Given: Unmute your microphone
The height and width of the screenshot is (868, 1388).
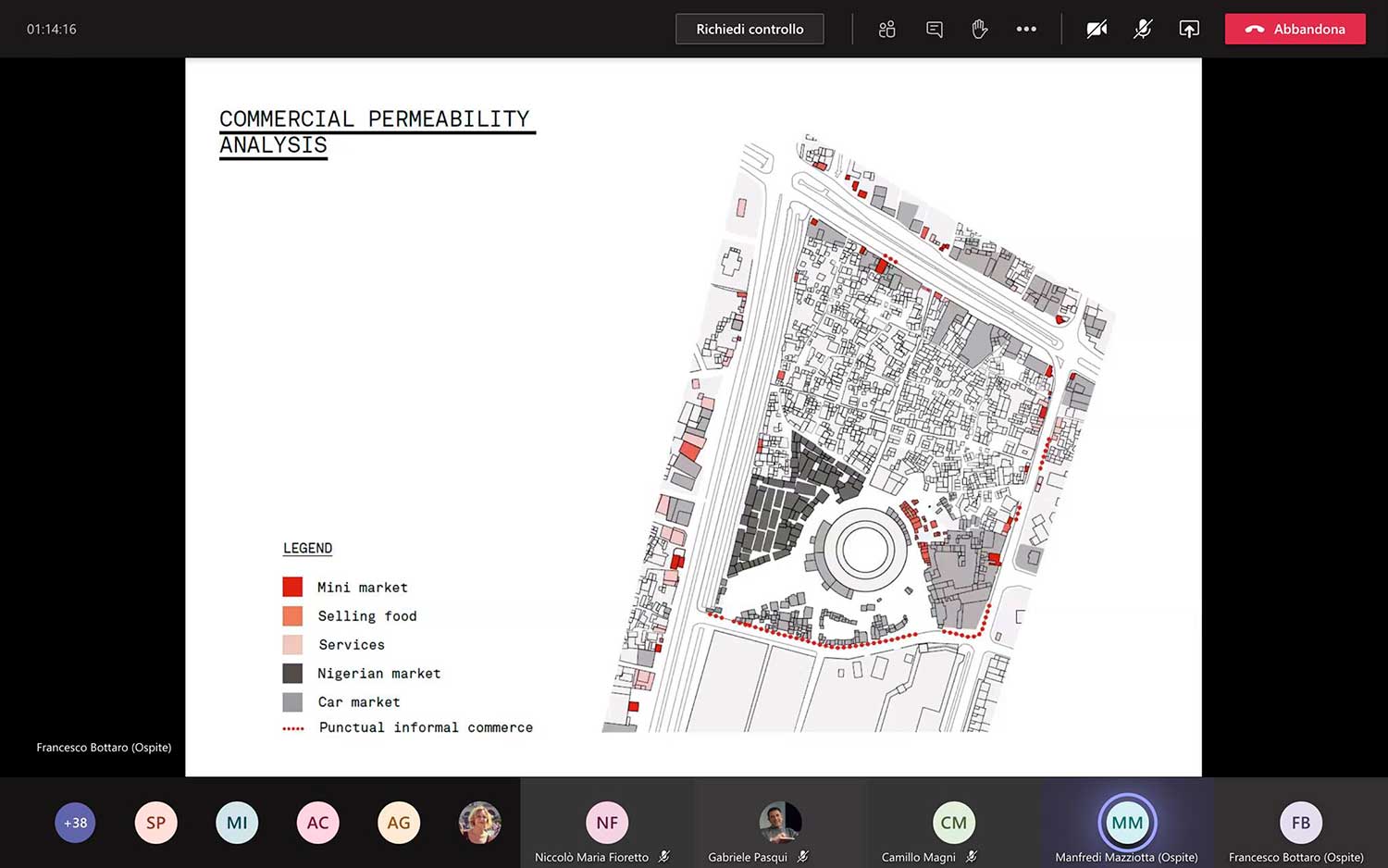Looking at the screenshot, I should [1143, 29].
